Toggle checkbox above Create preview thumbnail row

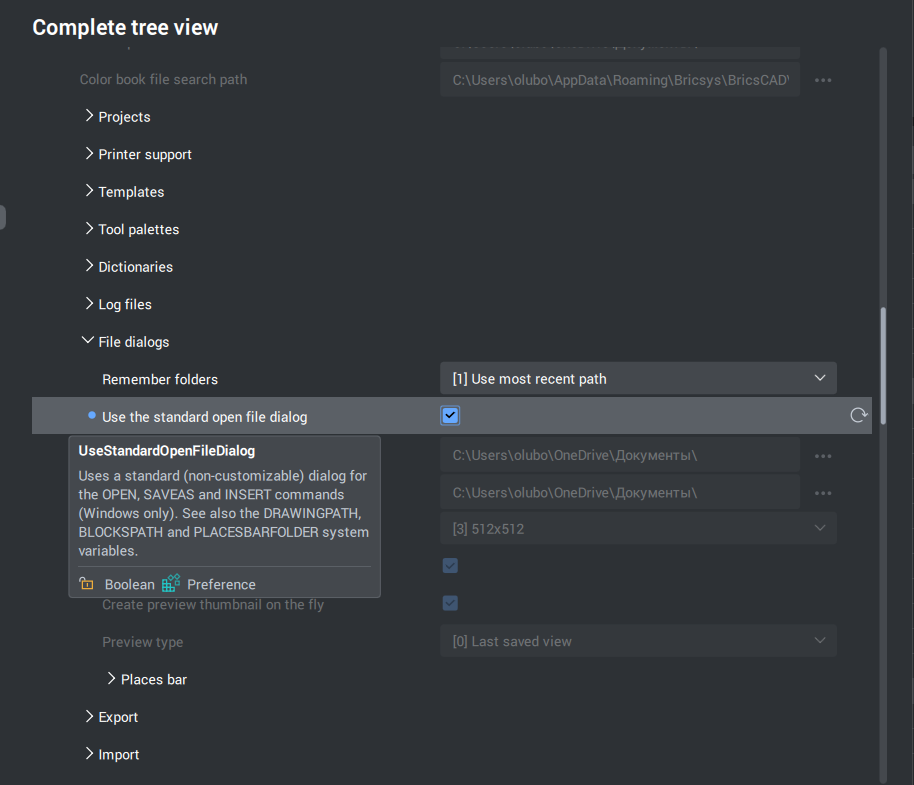click(x=450, y=565)
